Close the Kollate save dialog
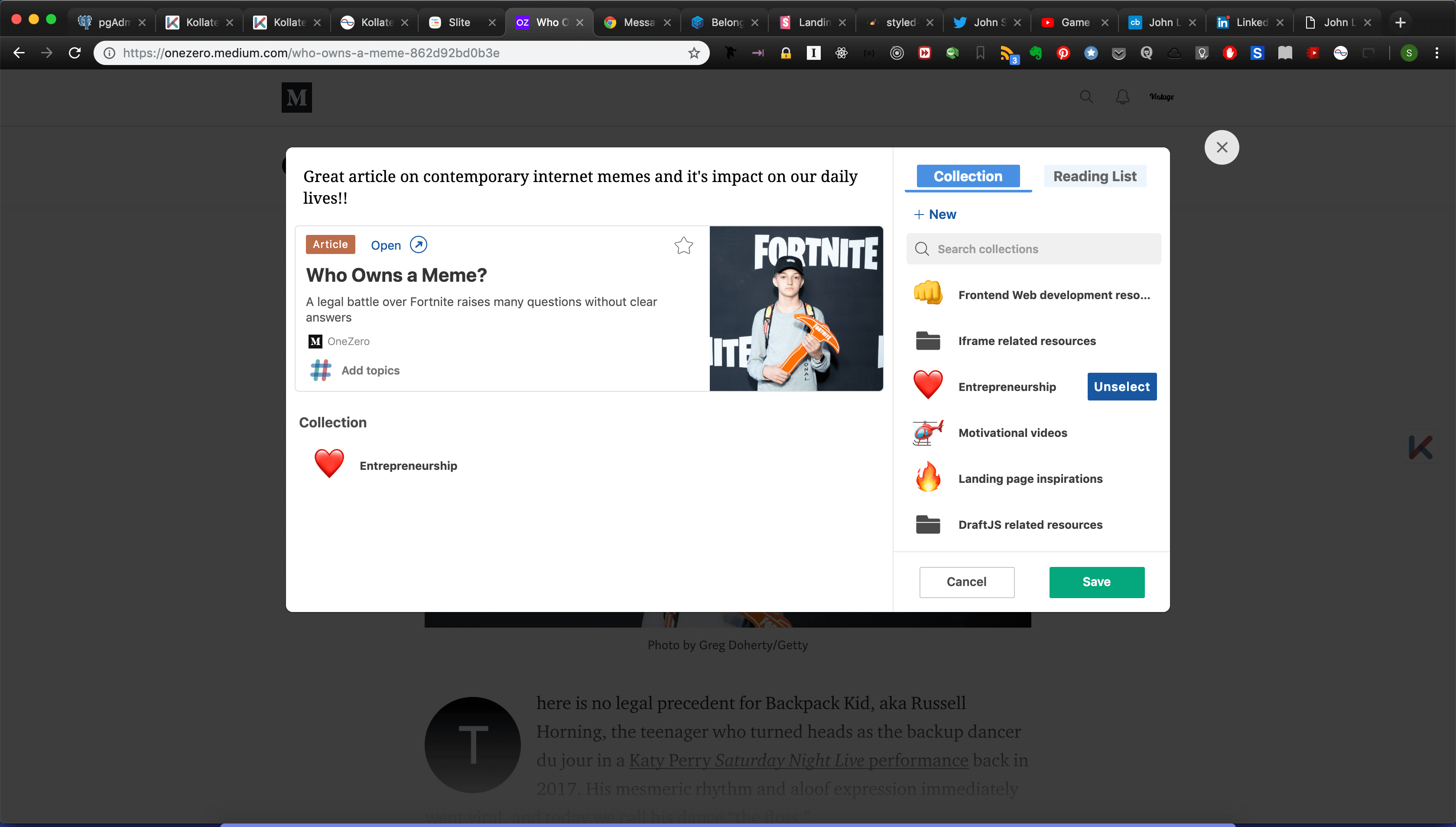 coord(1222,148)
